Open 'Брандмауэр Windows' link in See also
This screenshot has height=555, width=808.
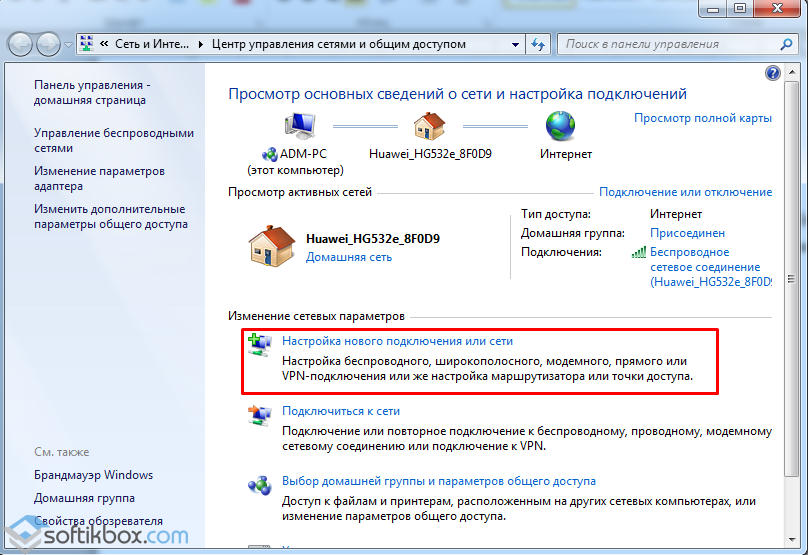click(93, 475)
